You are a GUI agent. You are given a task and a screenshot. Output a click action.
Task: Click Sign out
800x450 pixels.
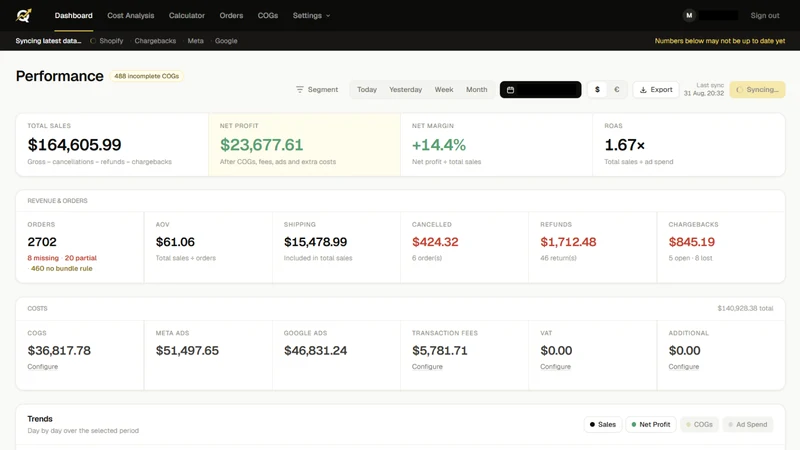(765, 15)
